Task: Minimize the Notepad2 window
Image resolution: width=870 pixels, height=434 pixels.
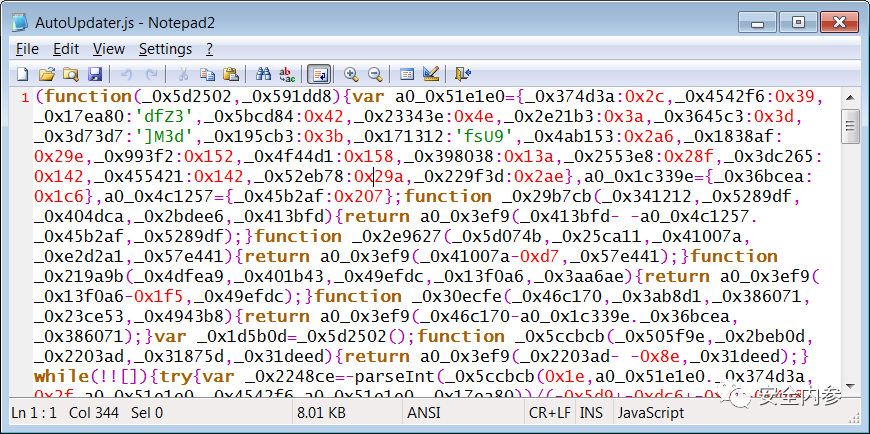Action: pyautogui.click(x=757, y=22)
